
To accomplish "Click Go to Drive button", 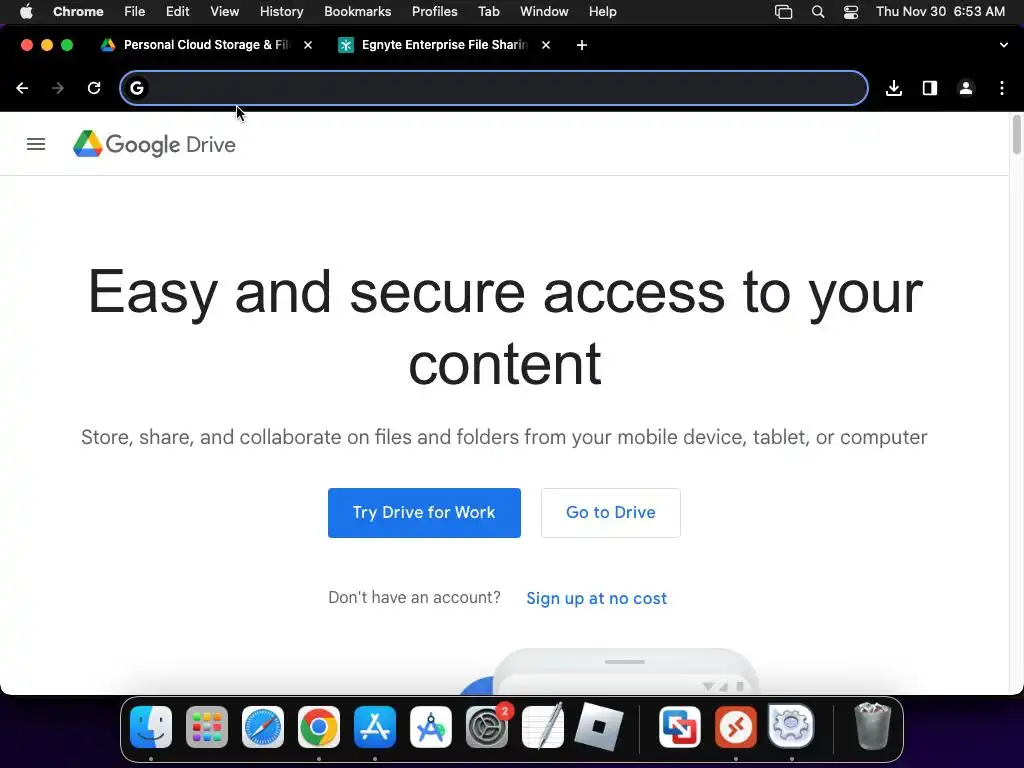I will coord(611,513).
